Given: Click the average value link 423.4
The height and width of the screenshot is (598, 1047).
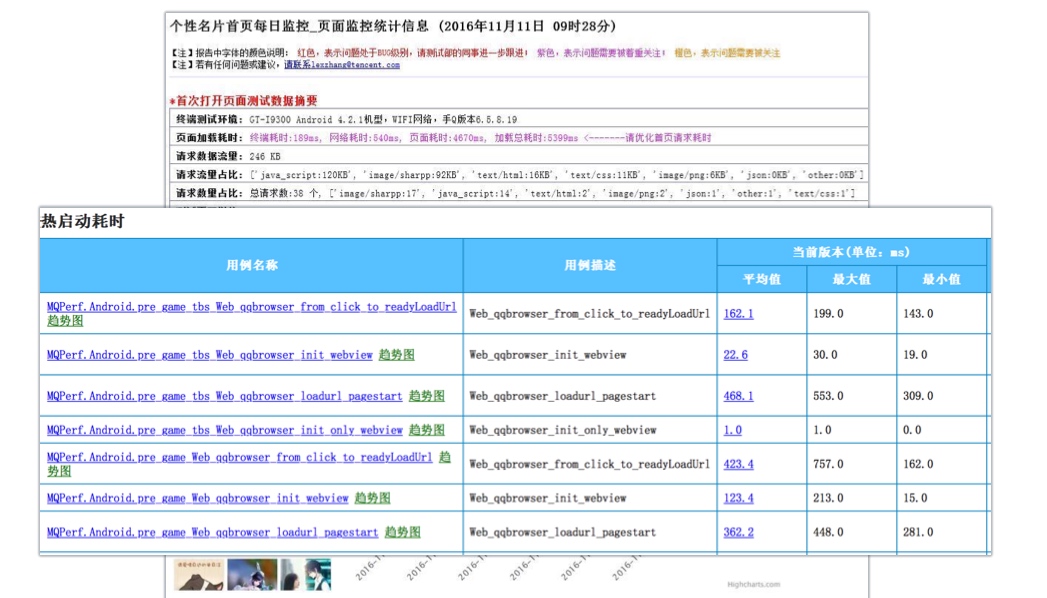Looking at the screenshot, I should pos(738,464).
